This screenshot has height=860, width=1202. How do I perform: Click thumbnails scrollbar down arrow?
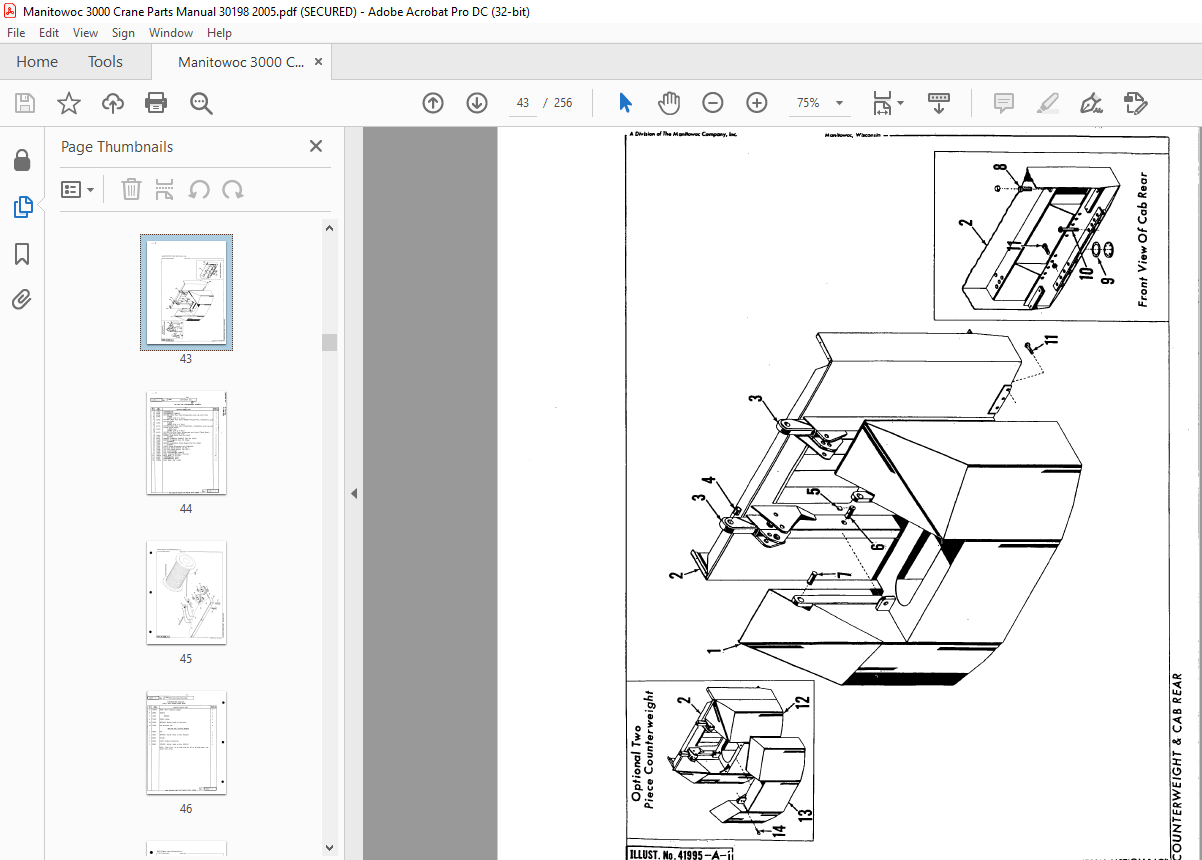329,848
